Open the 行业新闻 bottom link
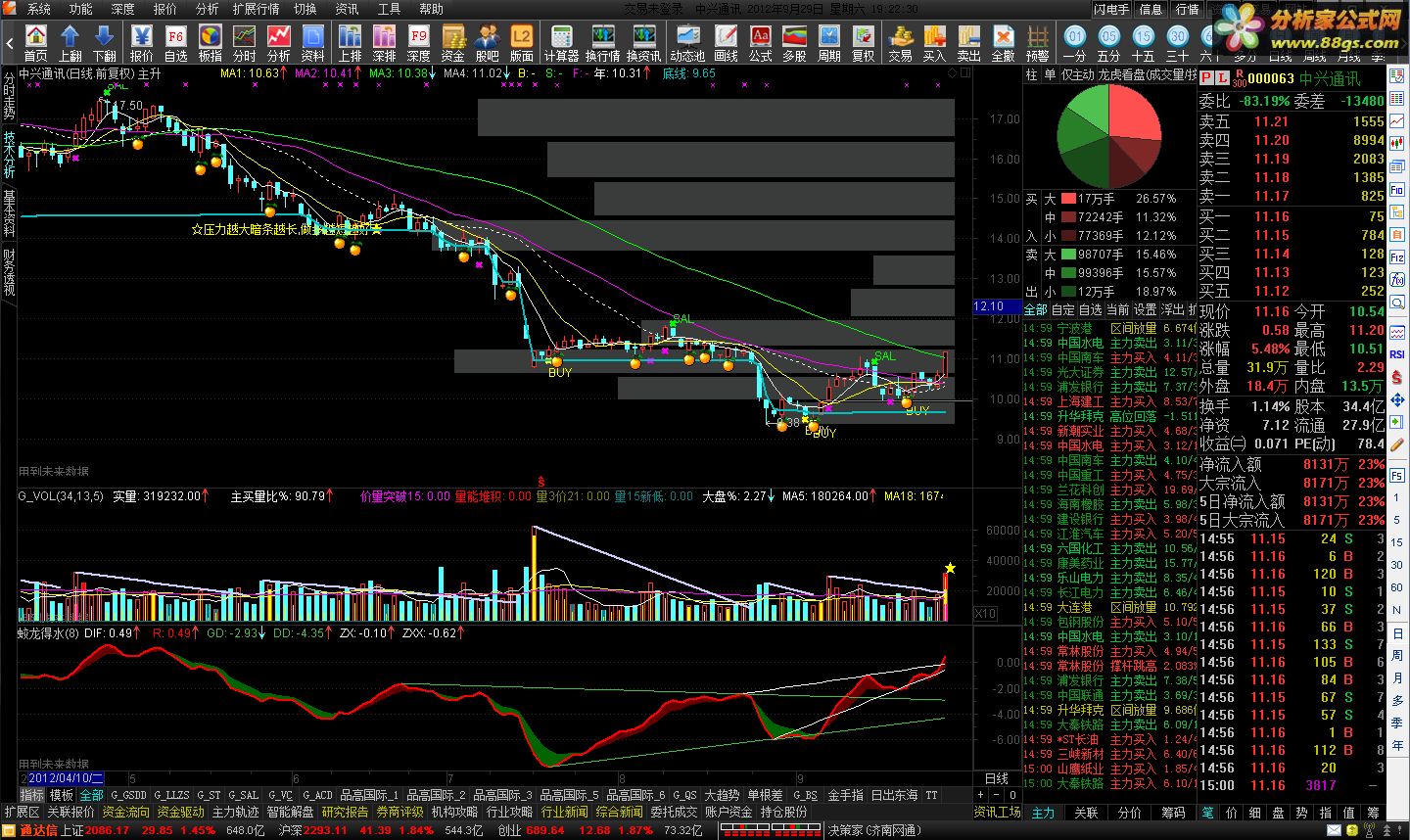 tap(565, 812)
